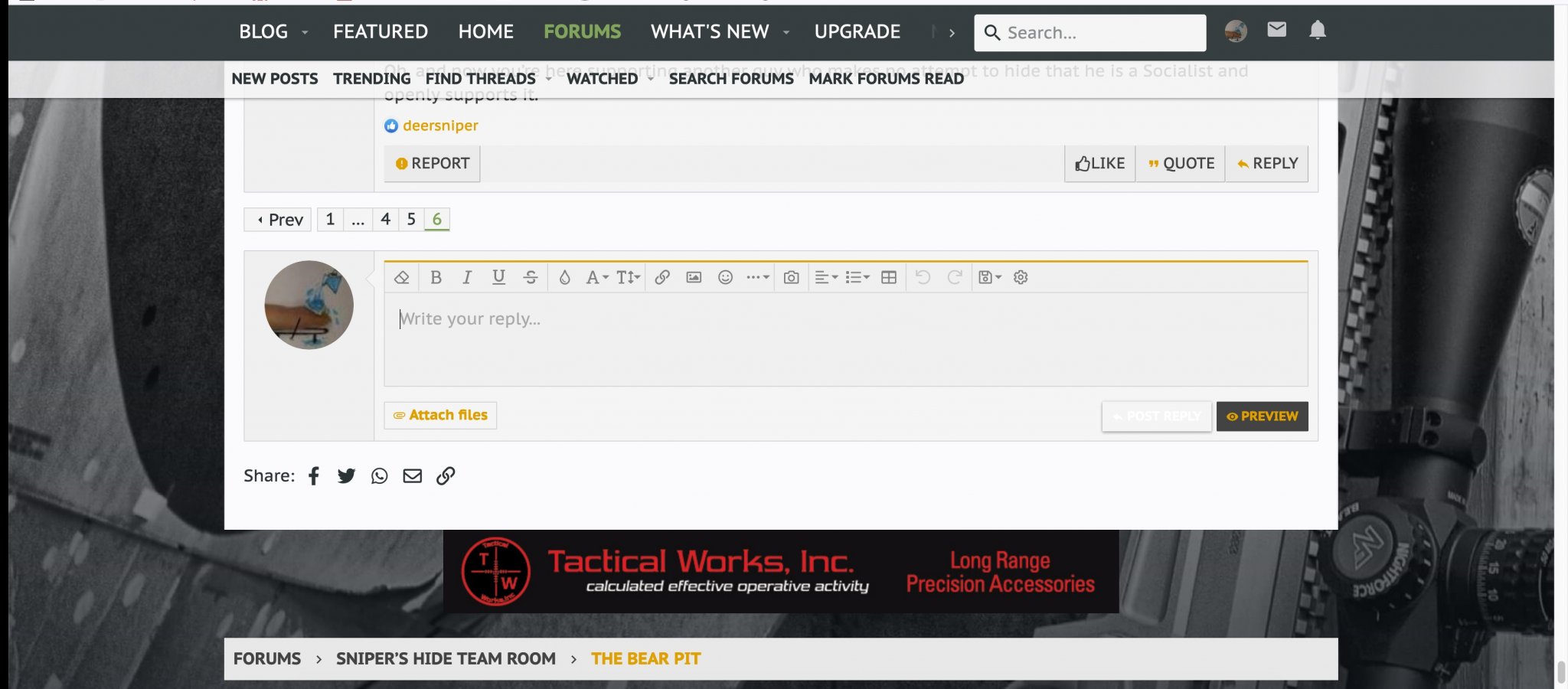Open deersniper's profile link

[x=440, y=126]
